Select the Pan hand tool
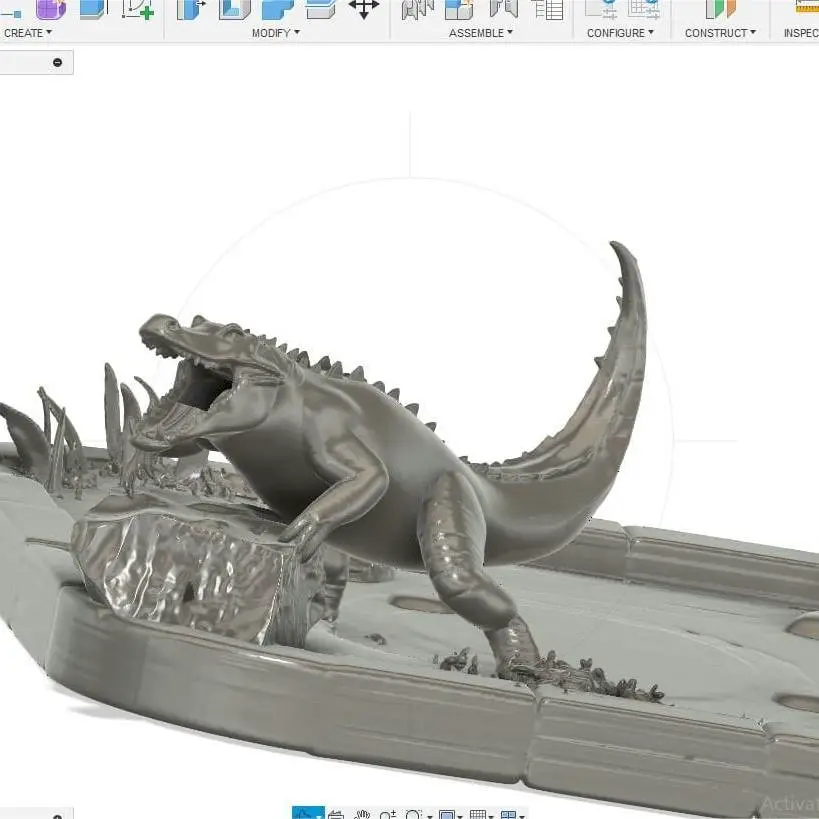The image size is (819, 819). pyautogui.click(x=362, y=815)
